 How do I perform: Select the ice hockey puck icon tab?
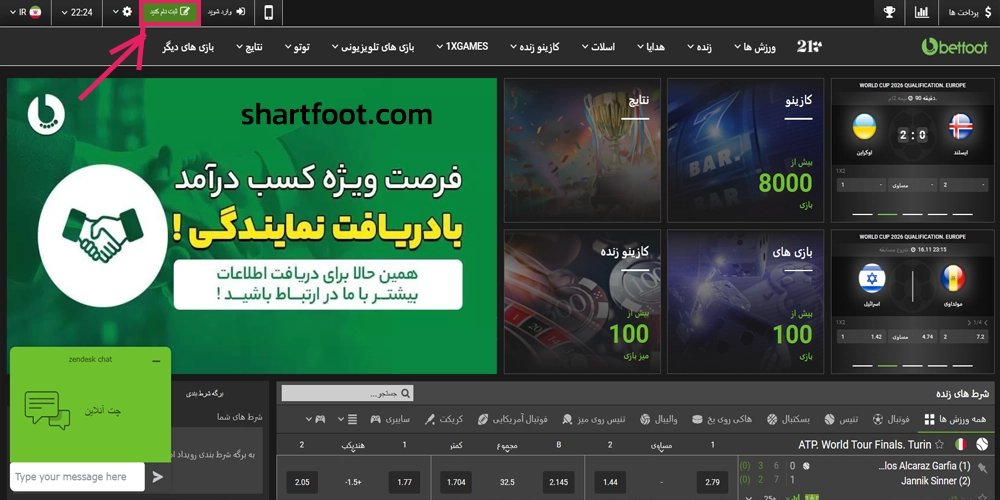(697, 419)
